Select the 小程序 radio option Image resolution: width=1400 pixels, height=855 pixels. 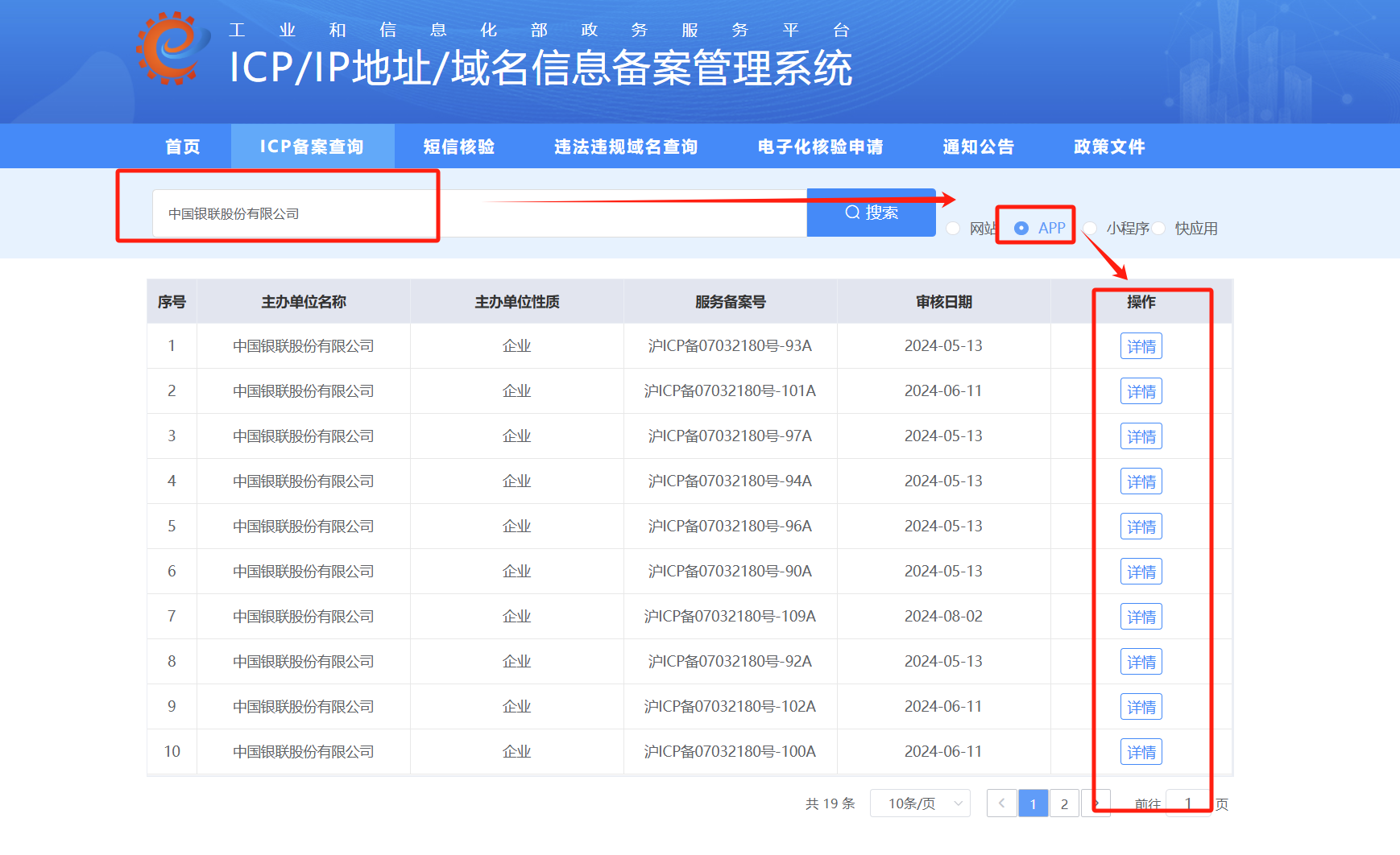1090,229
